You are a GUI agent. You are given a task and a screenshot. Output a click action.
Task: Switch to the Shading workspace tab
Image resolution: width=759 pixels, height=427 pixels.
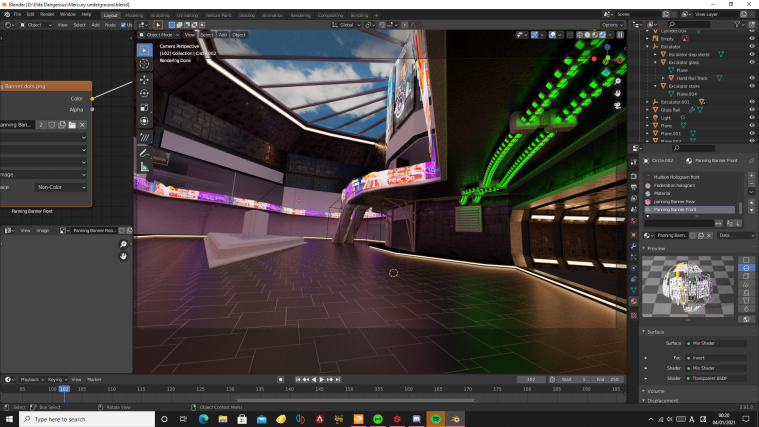(x=246, y=15)
